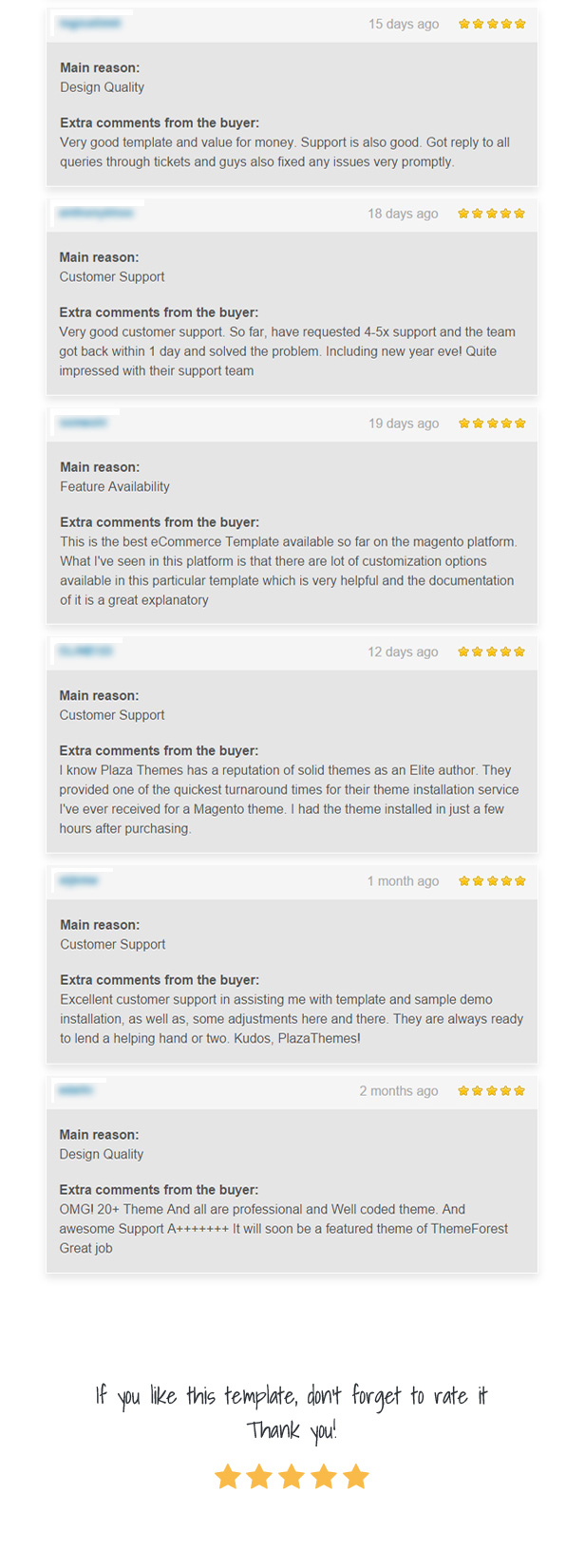Open blurred username of 19 days ago review
Viewport: 585px width, 1568px height.
84,423
